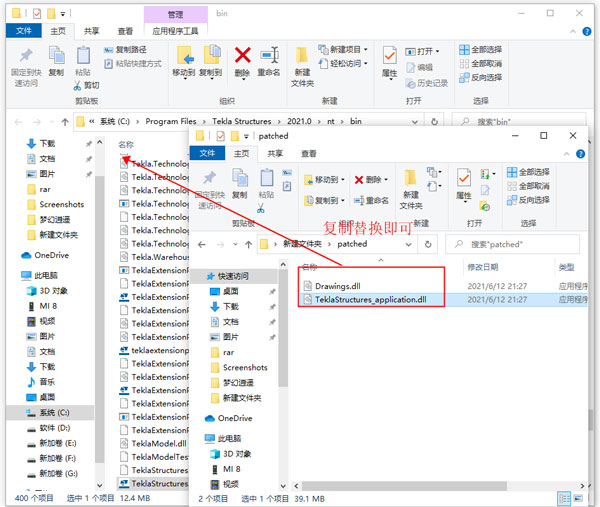Open Share tab in patched window
This screenshot has width=600, height=507.
[275, 153]
